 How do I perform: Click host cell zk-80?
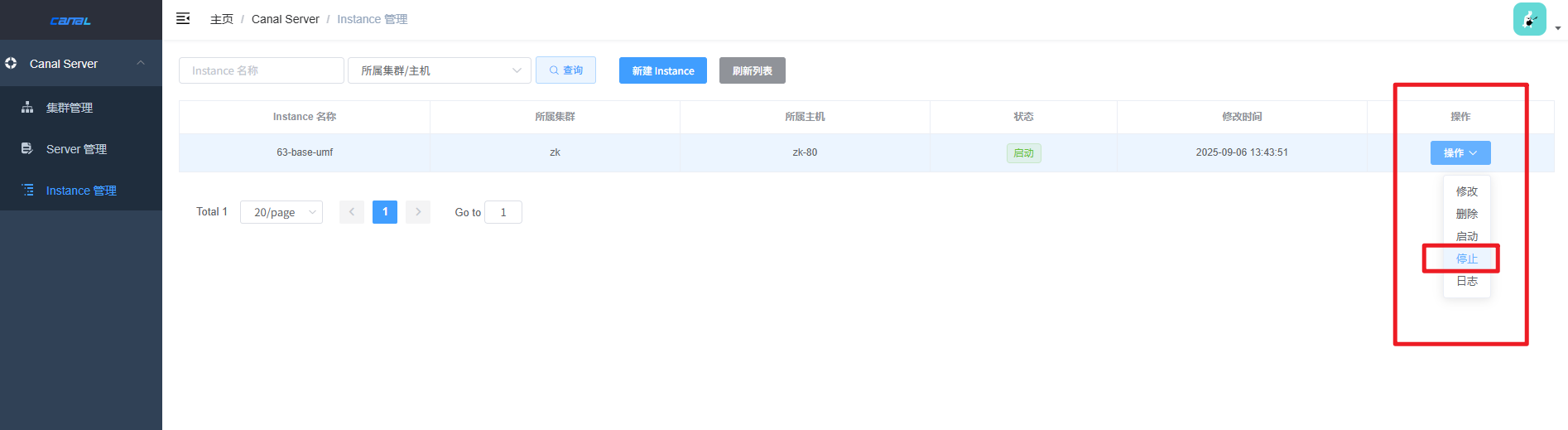point(805,152)
